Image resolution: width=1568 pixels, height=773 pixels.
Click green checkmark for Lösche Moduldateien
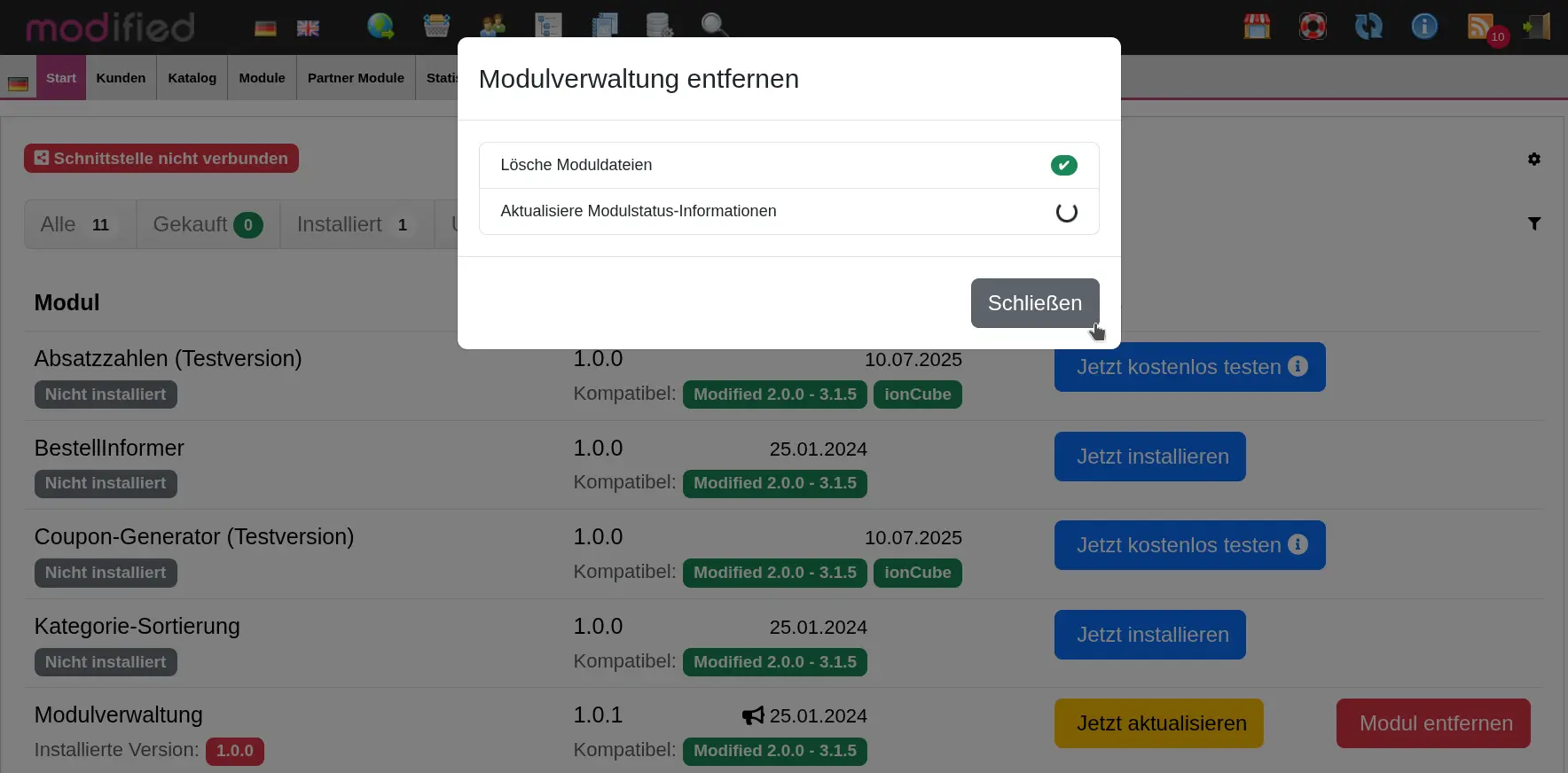pos(1063,165)
